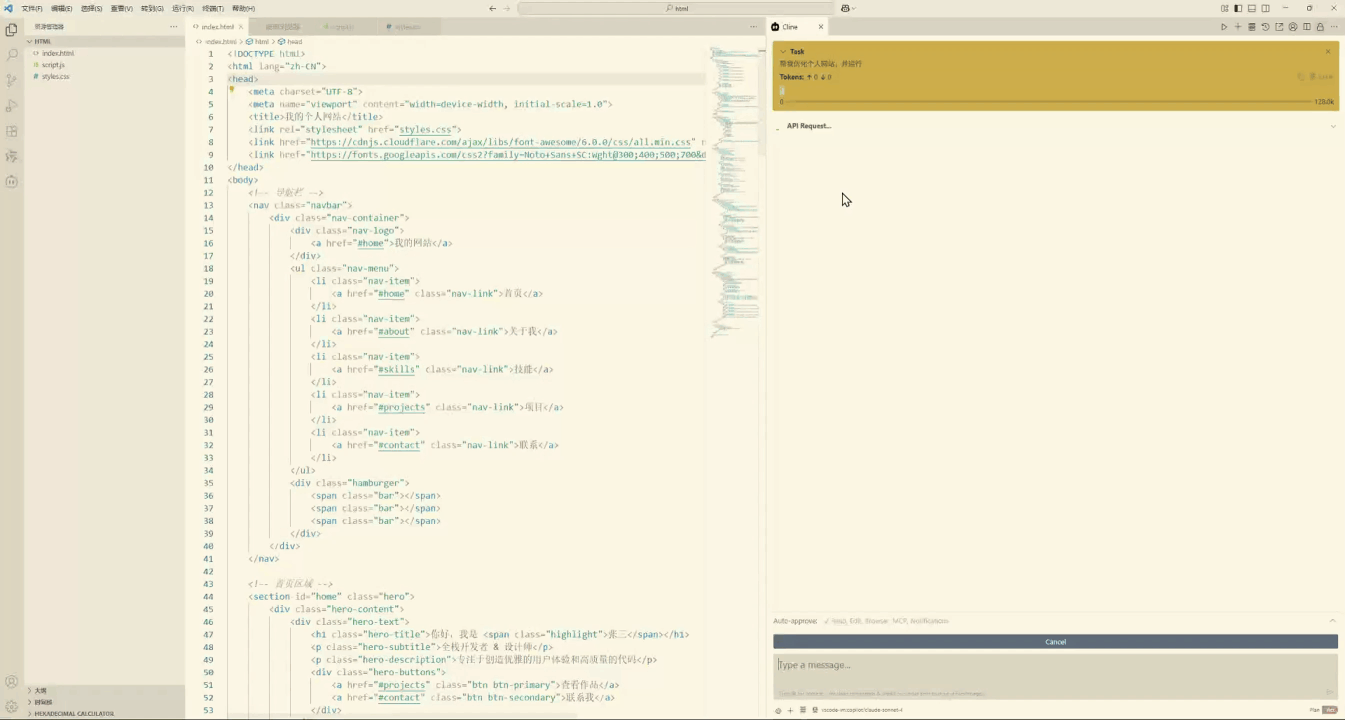The height and width of the screenshot is (720, 1345).
Task: Close the Cline task header
Action: point(1328,51)
